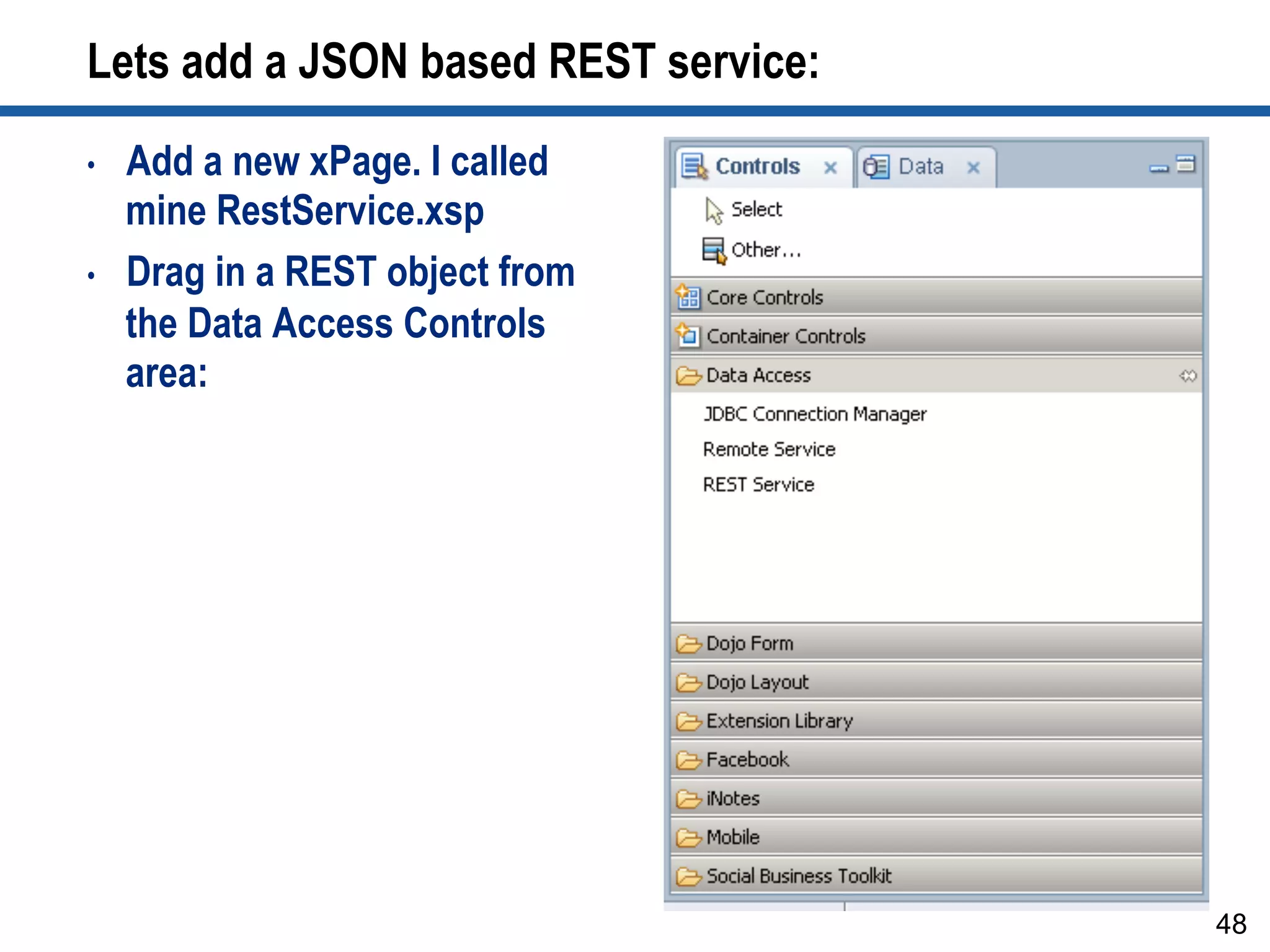Click the Extension Library folder icon
Screen dimensions: 1270x952
click(689, 721)
